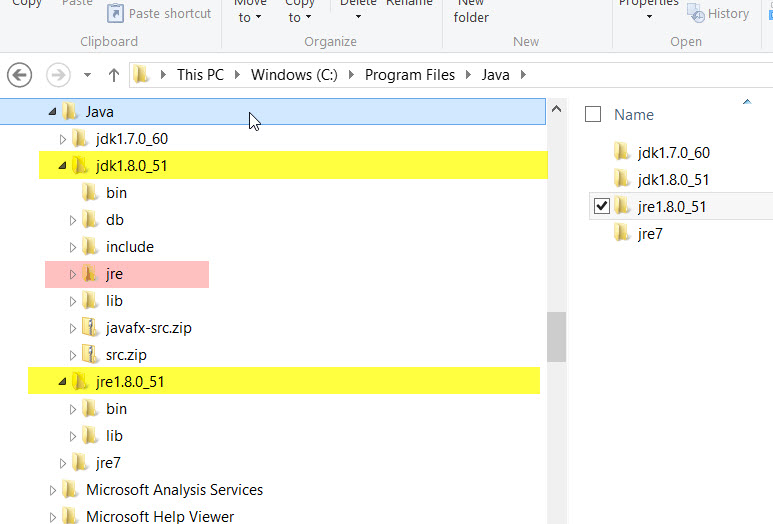Click History in Open group
The height and width of the screenshot is (524, 773).
(718, 13)
